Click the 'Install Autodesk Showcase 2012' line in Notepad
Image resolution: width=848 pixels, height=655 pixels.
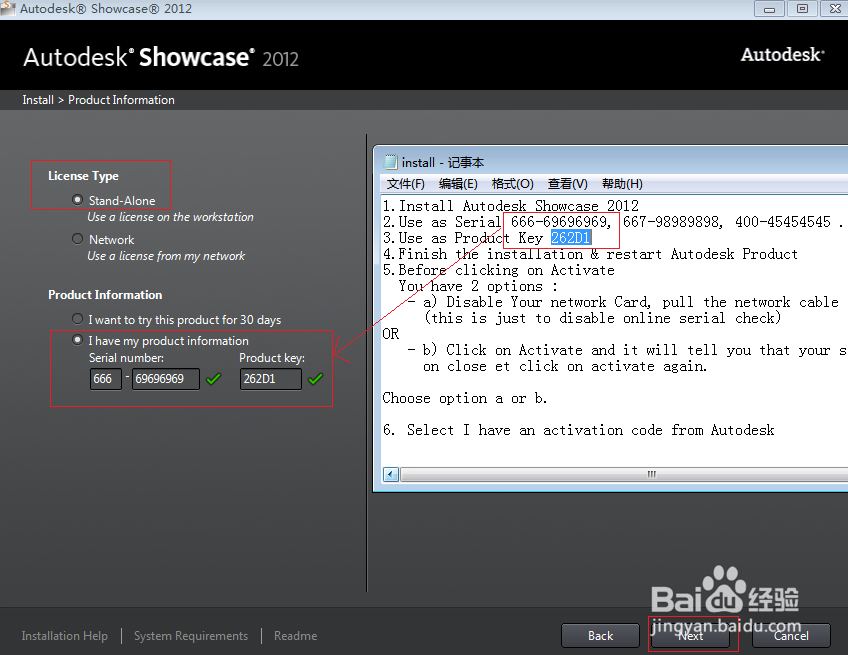(x=511, y=206)
